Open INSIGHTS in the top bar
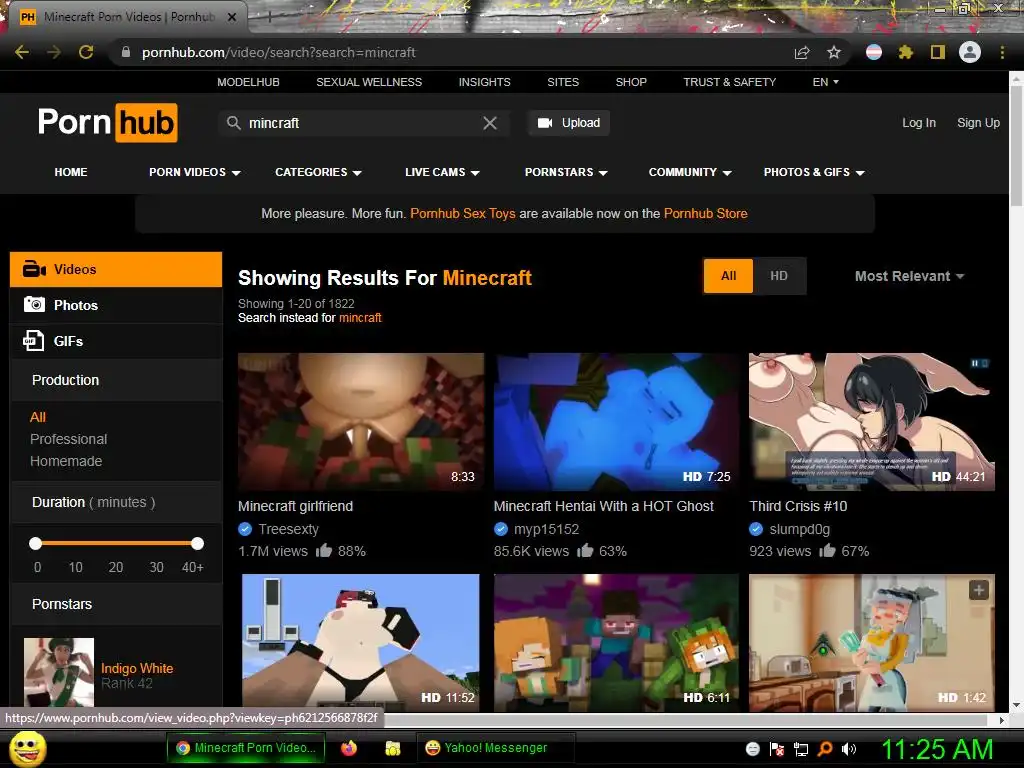1024x768 pixels. [x=485, y=82]
